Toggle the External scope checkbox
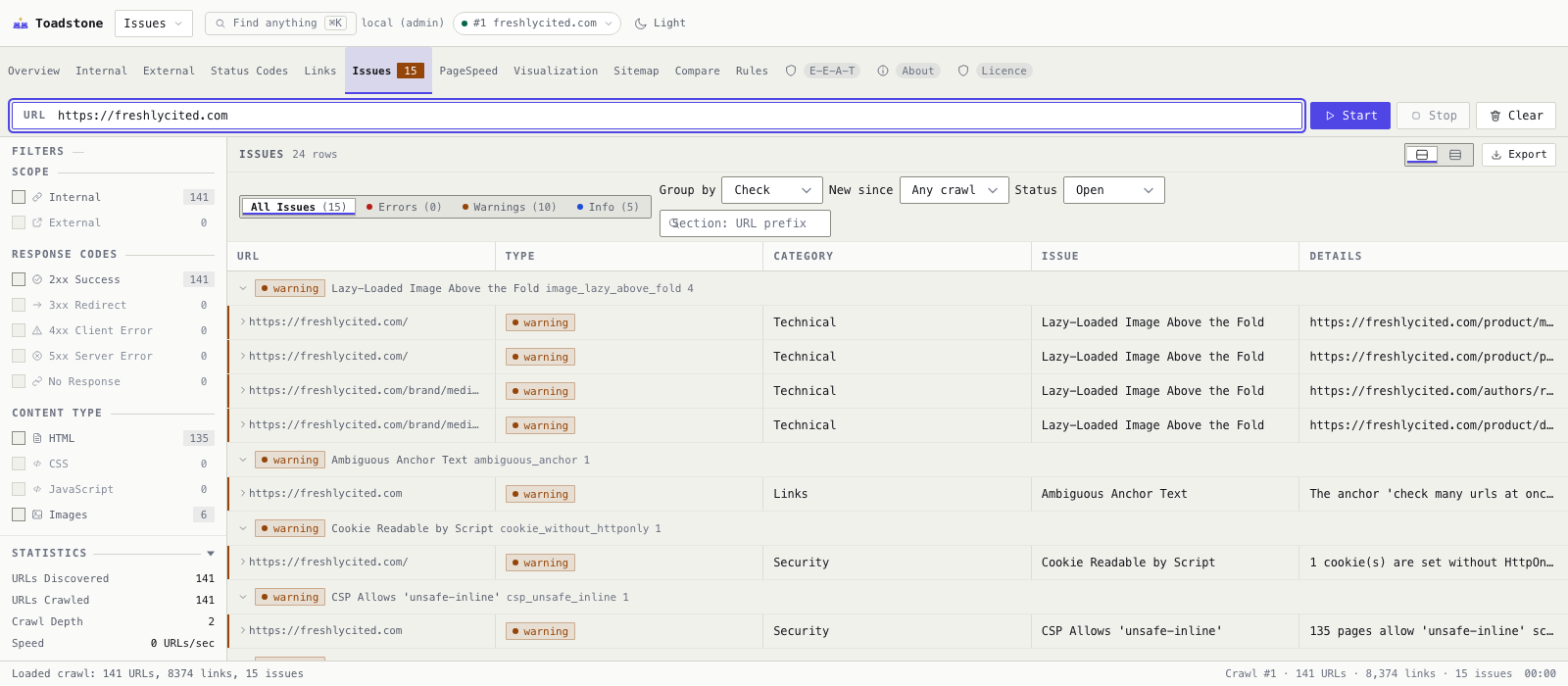1568x686 pixels. pyautogui.click(x=19, y=222)
